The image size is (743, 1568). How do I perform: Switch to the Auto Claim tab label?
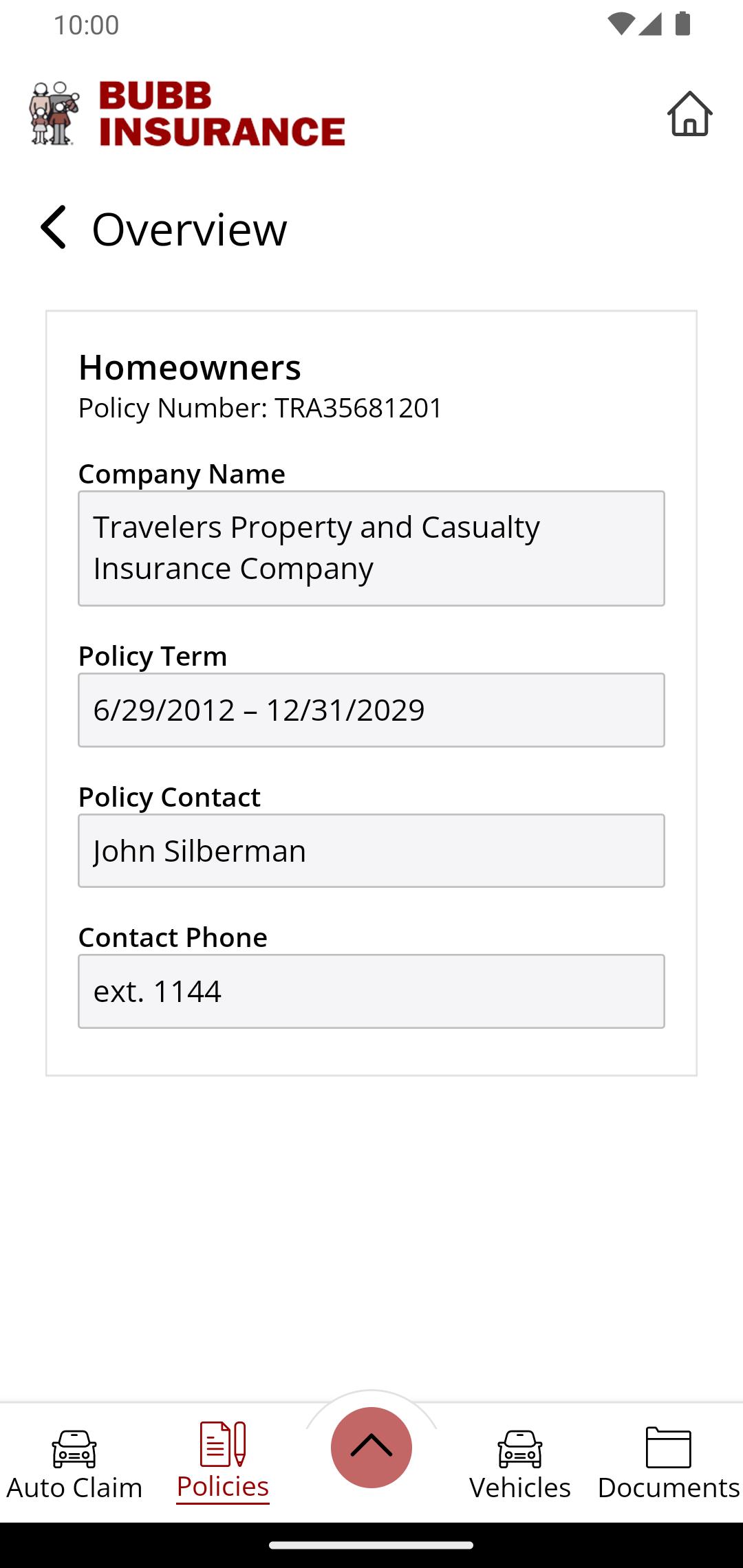tap(74, 1488)
